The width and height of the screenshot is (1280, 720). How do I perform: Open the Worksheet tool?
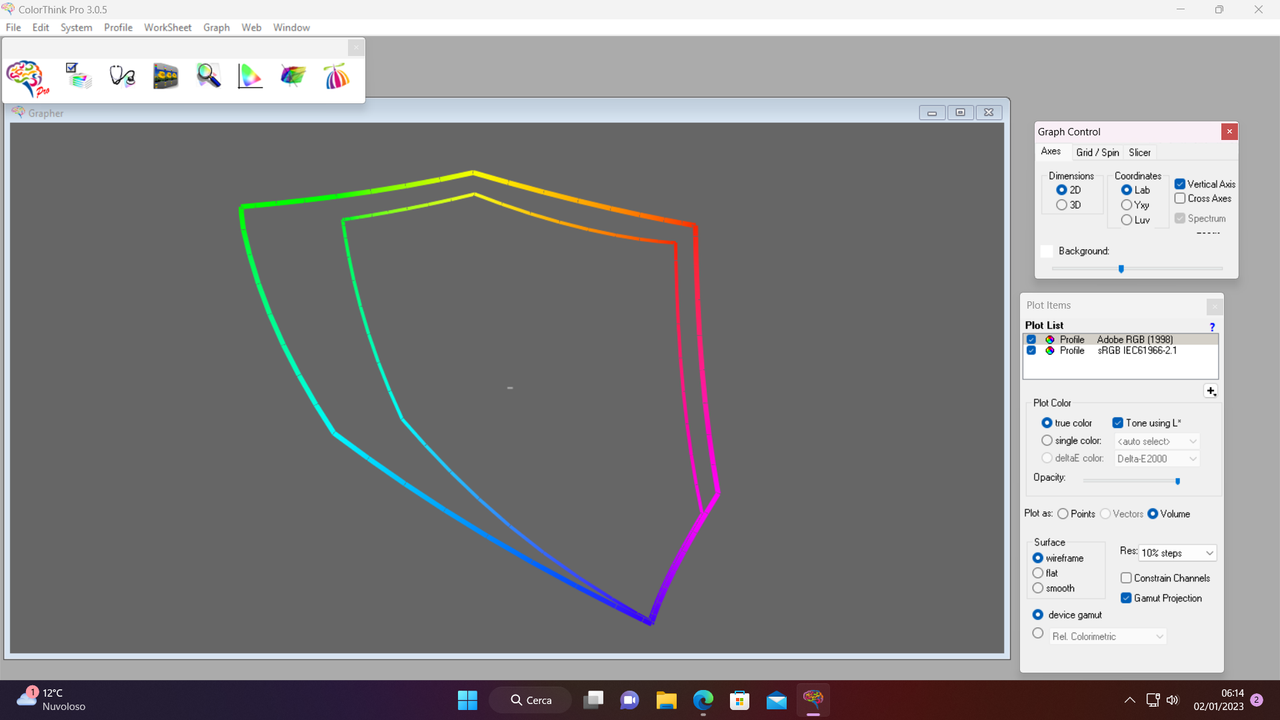tap(79, 76)
